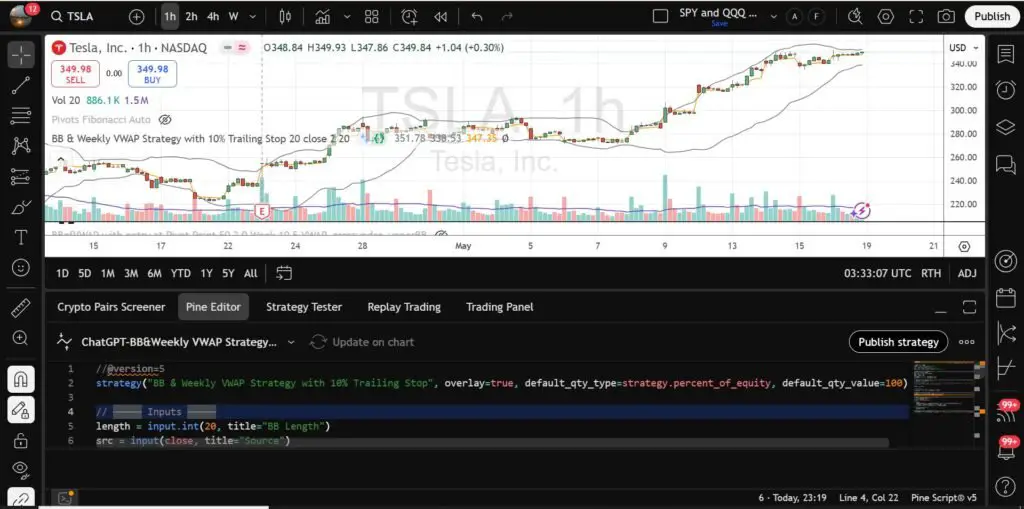Select the text annotation tool

click(21, 237)
